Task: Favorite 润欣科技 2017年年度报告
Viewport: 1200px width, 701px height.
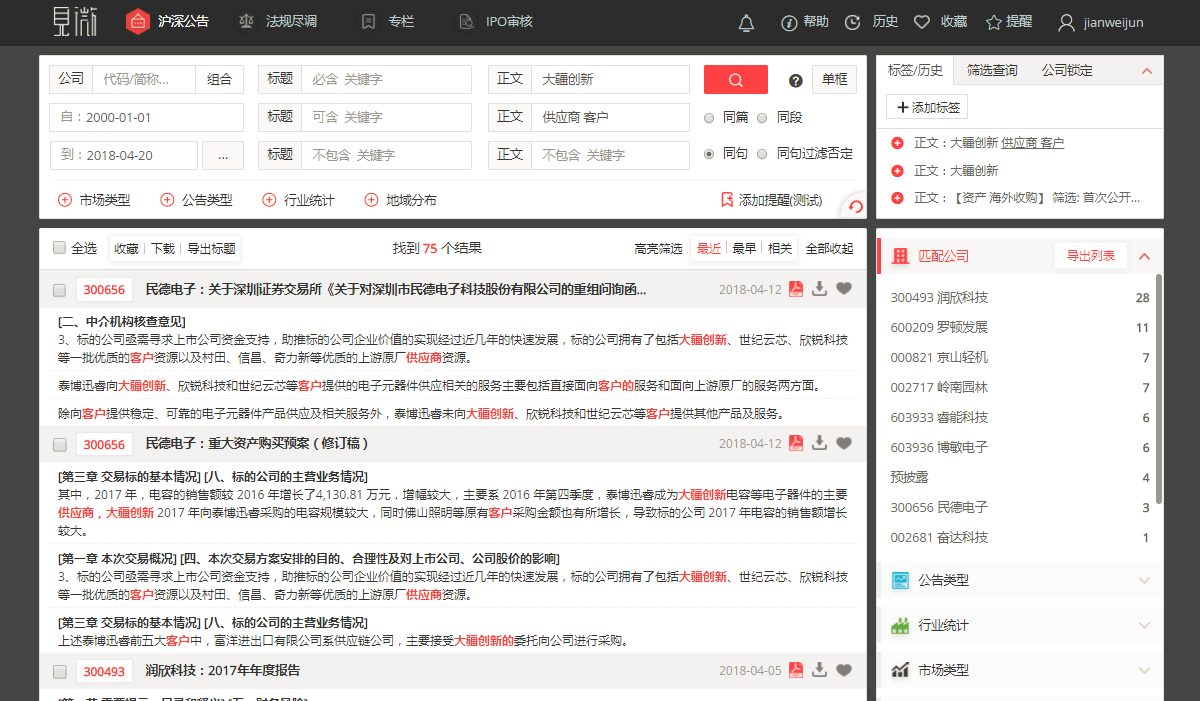Action: tap(844, 670)
